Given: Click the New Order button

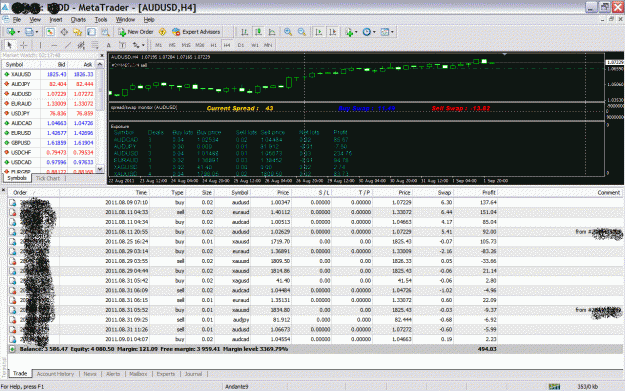Looking at the screenshot, I should 136,32.
